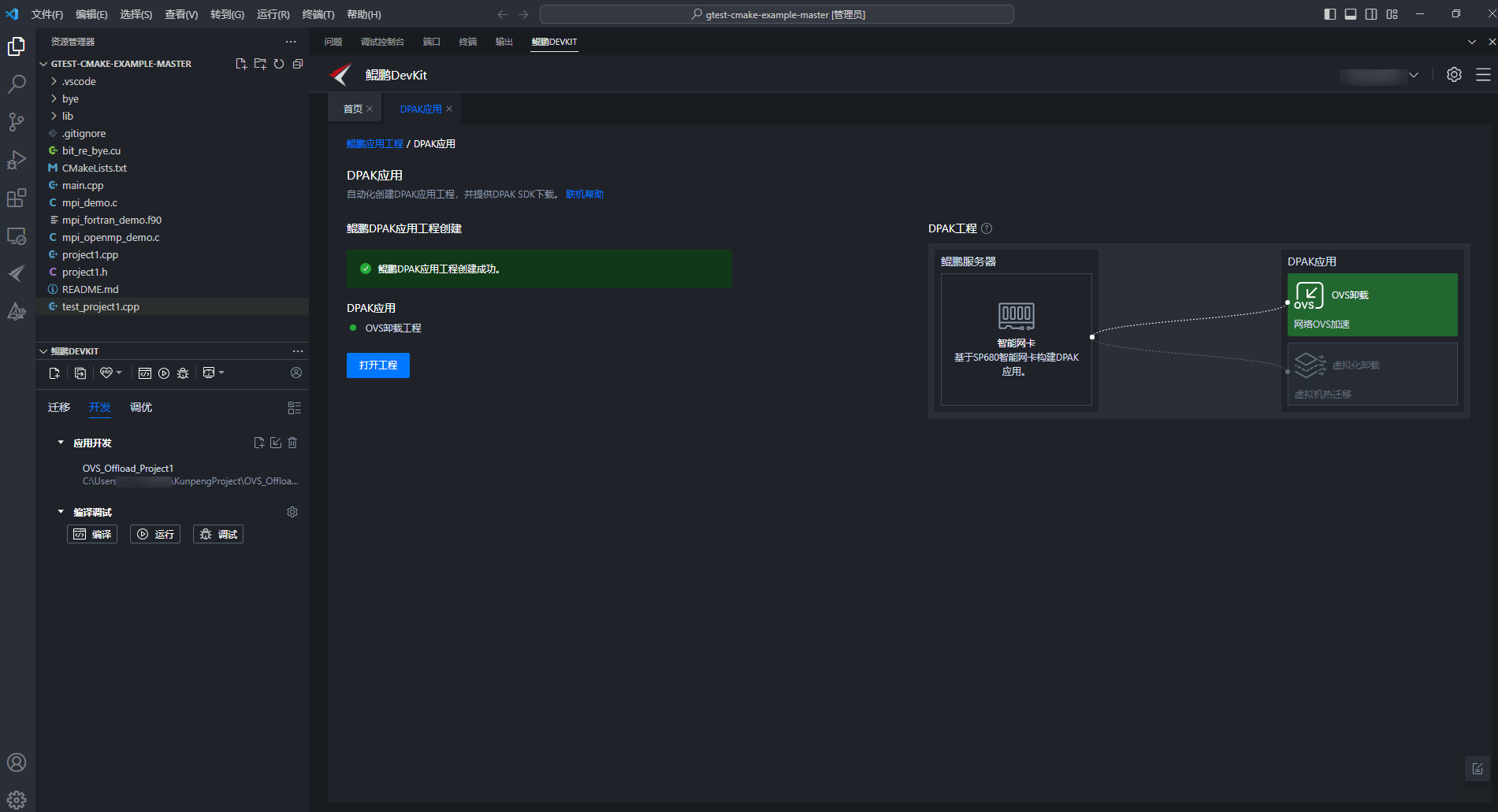The height and width of the screenshot is (812, 1498).
Task: Open 文件(F) menu
Action: [x=47, y=14]
